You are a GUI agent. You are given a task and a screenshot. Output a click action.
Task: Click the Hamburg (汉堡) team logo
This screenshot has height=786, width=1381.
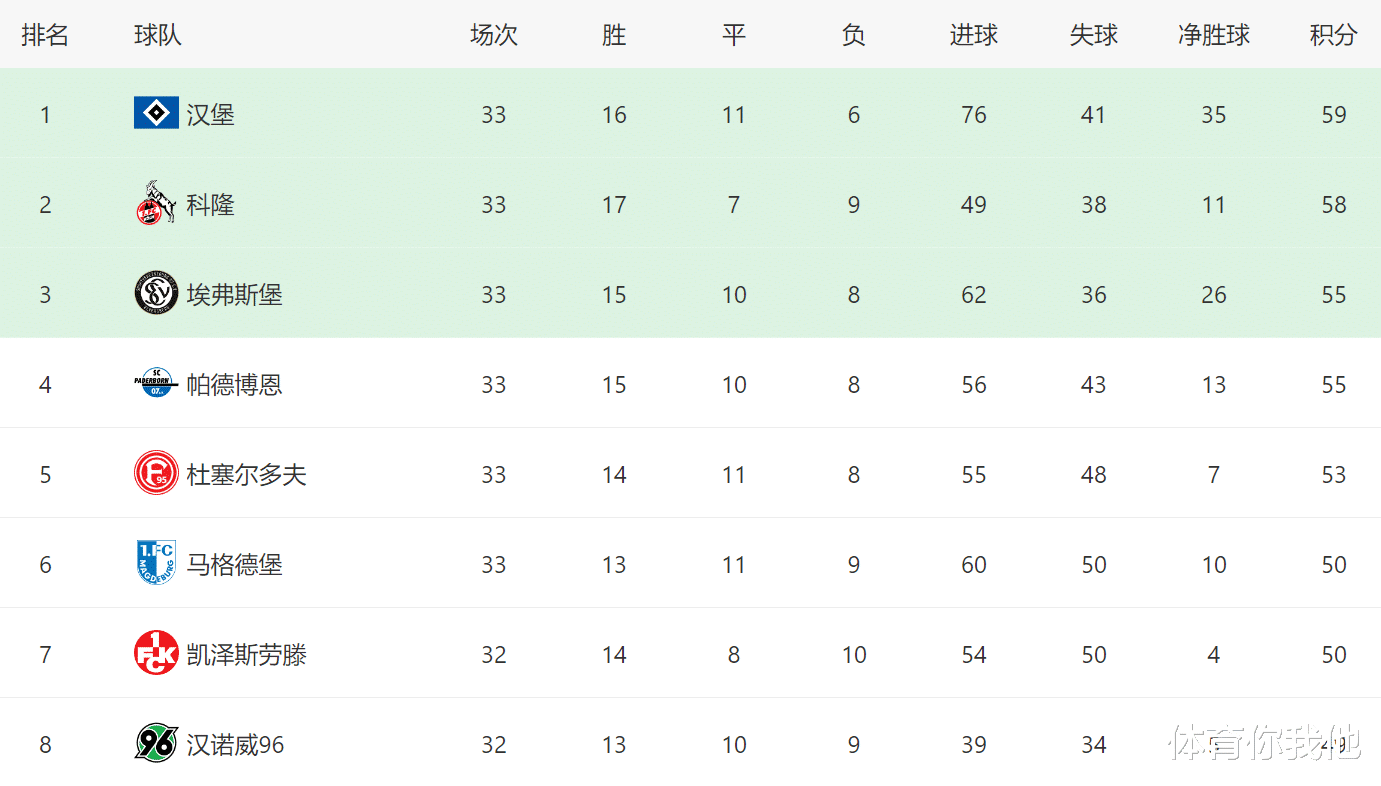(156, 113)
